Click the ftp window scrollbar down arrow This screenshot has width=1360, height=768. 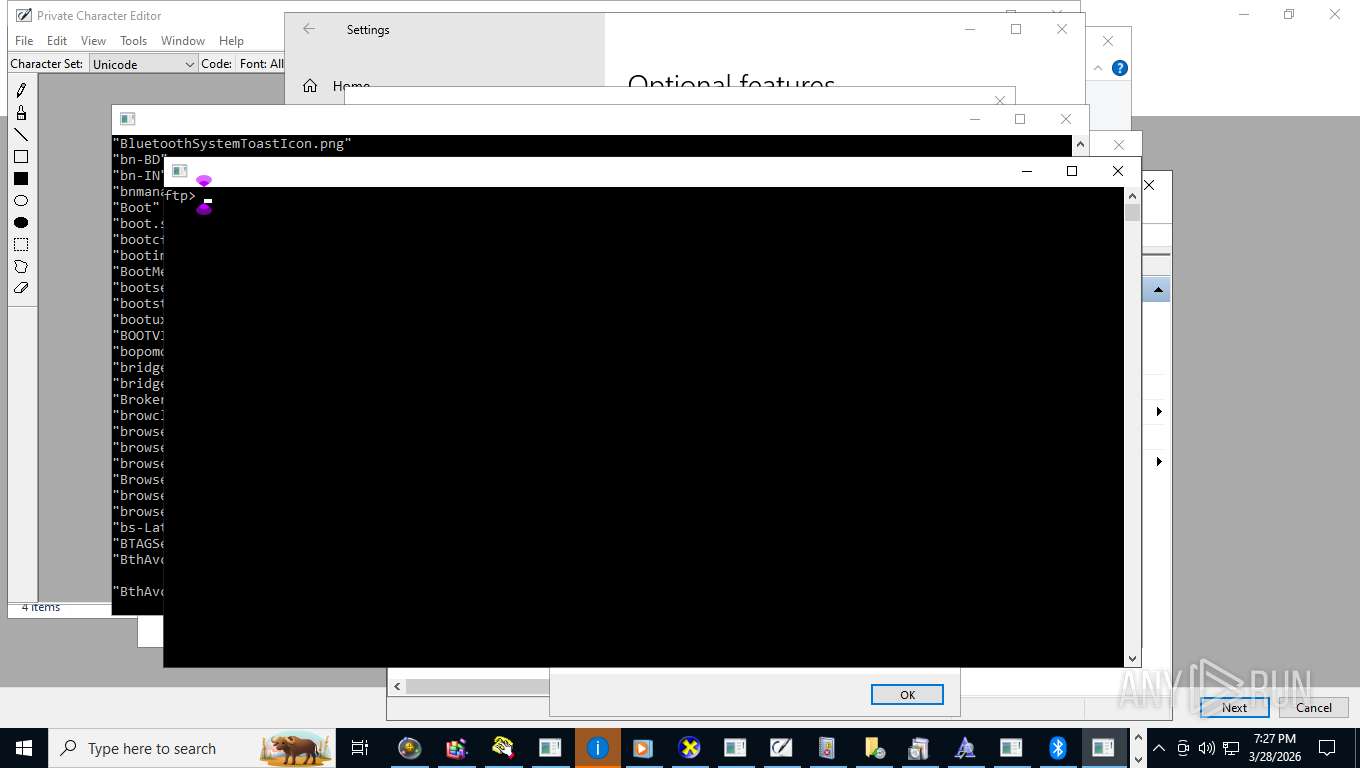pos(1132,659)
